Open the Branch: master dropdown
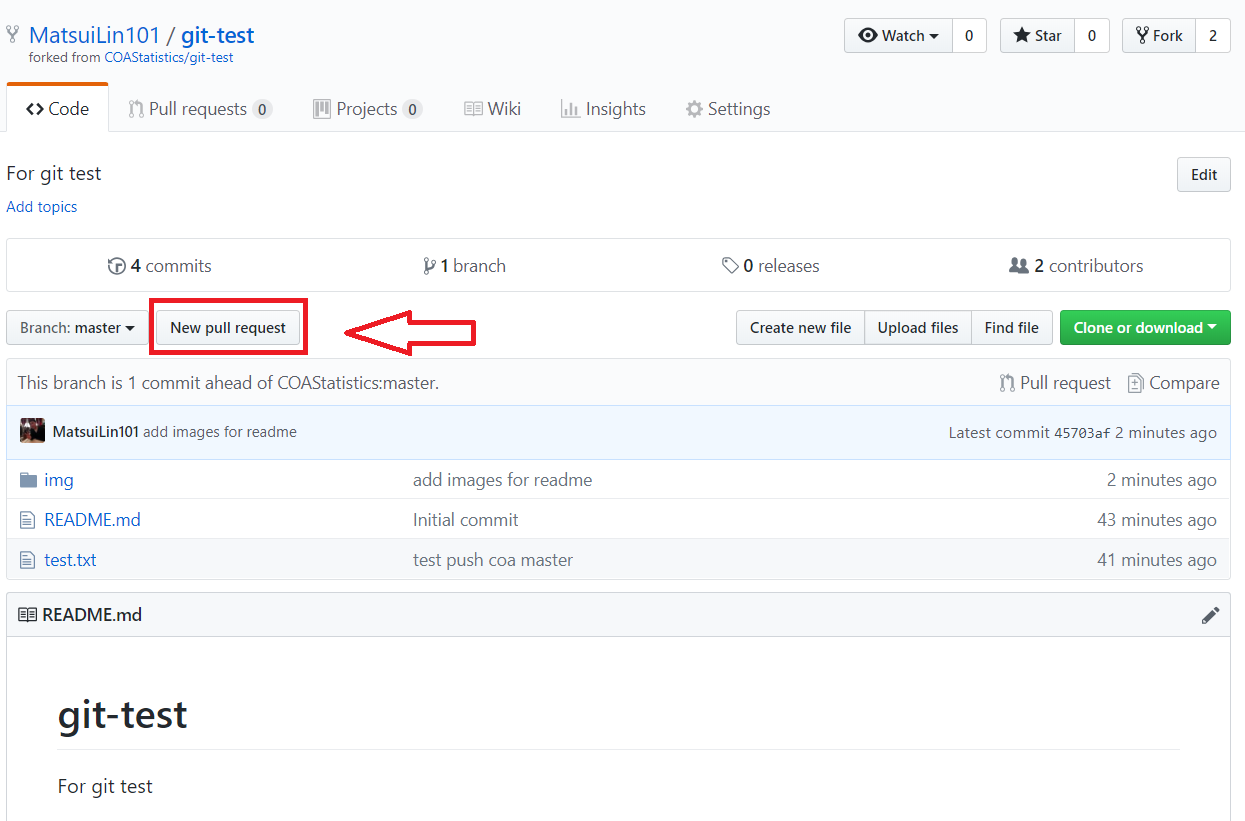The height and width of the screenshot is (821, 1245). tap(77, 328)
